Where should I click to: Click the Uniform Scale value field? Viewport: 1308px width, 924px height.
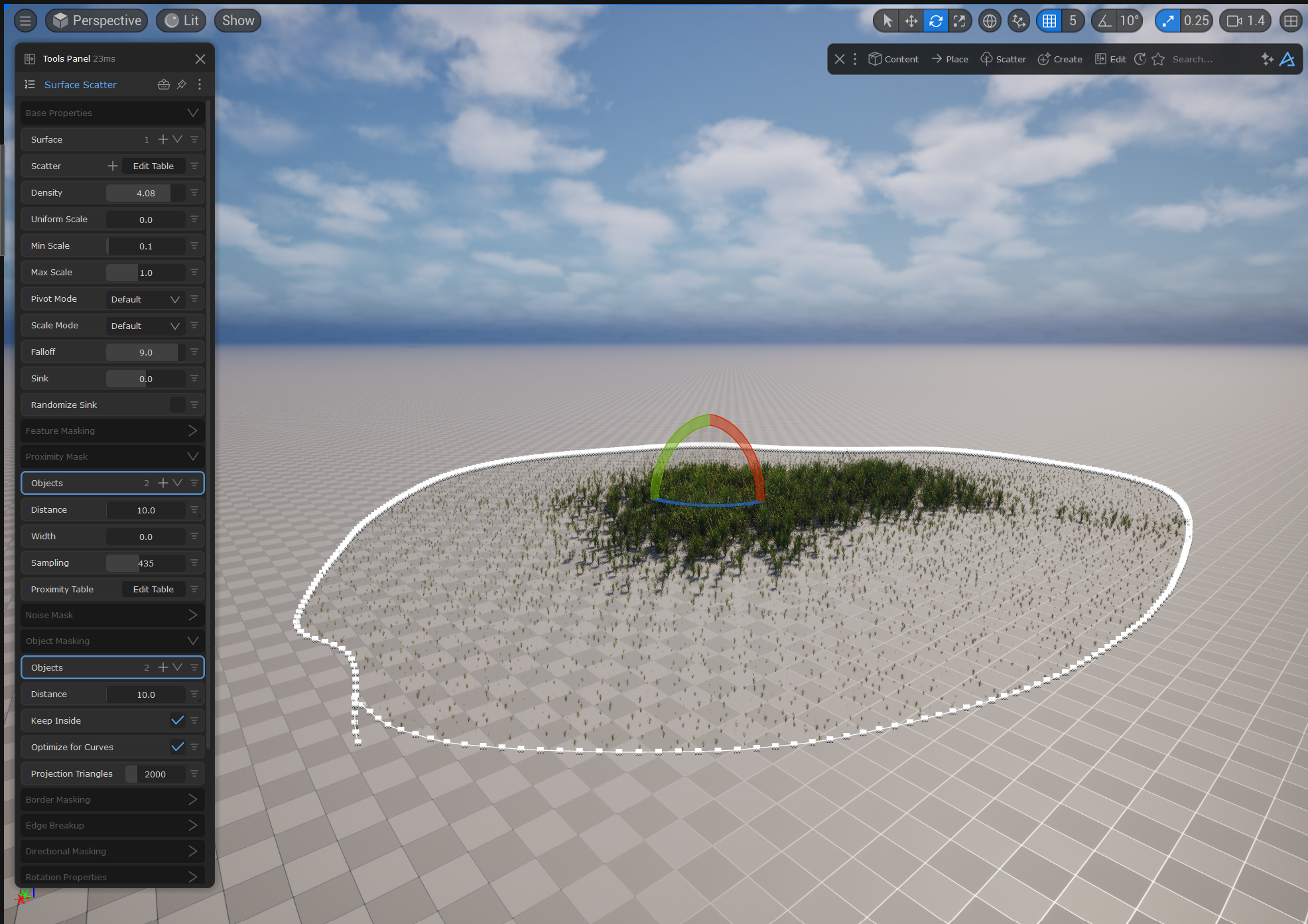145,220
